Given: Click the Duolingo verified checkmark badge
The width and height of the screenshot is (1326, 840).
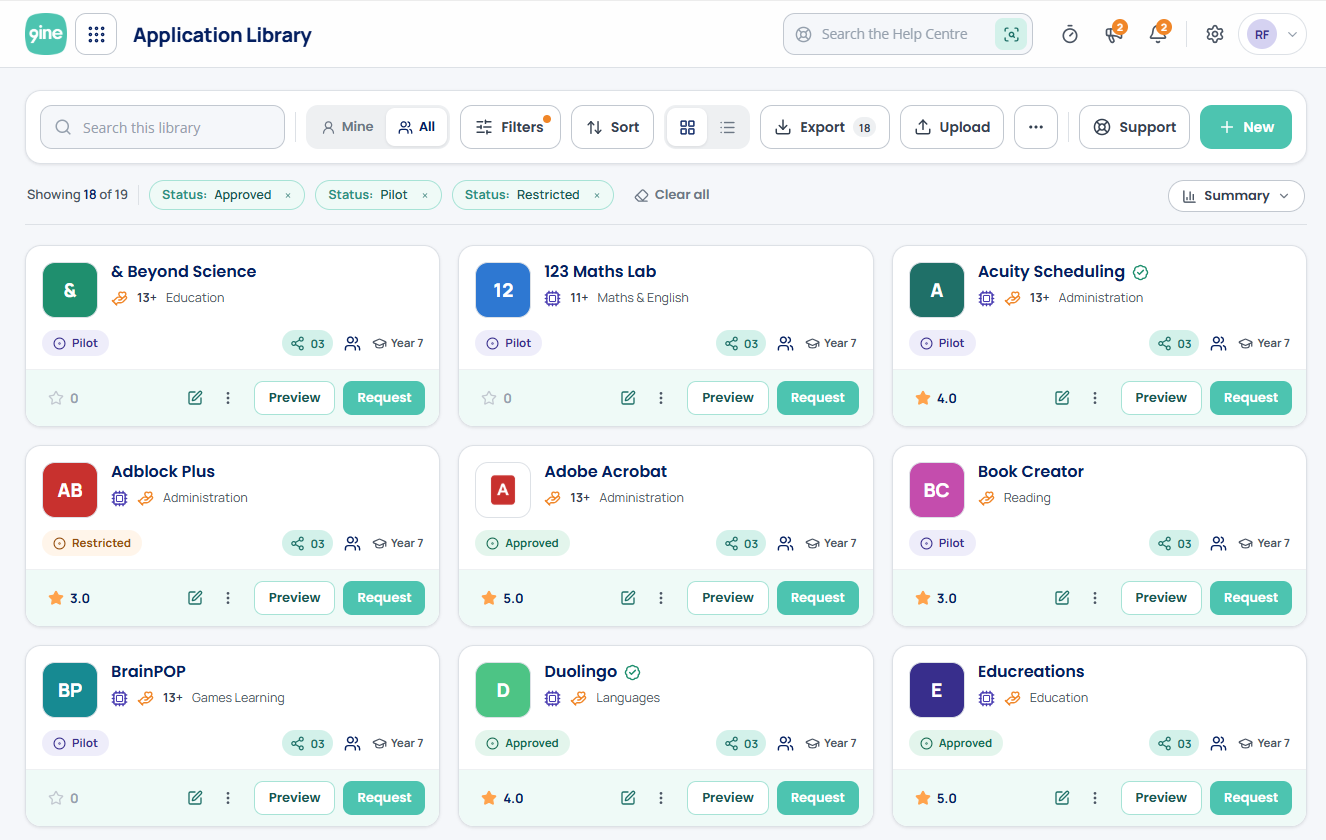Looking at the screenshot, I should [x=632, y=672].
